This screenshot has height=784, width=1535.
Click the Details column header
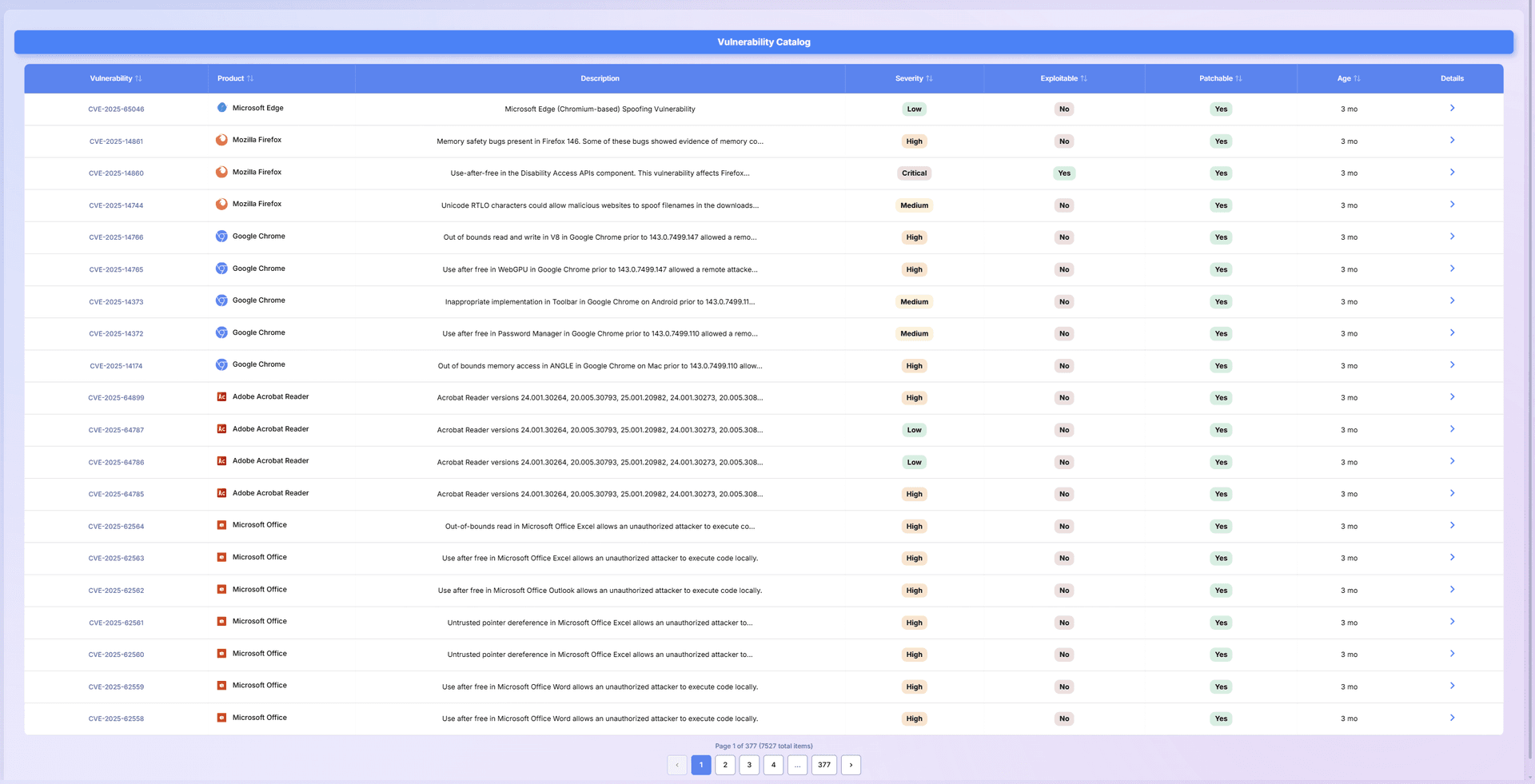pos(1452,78)
